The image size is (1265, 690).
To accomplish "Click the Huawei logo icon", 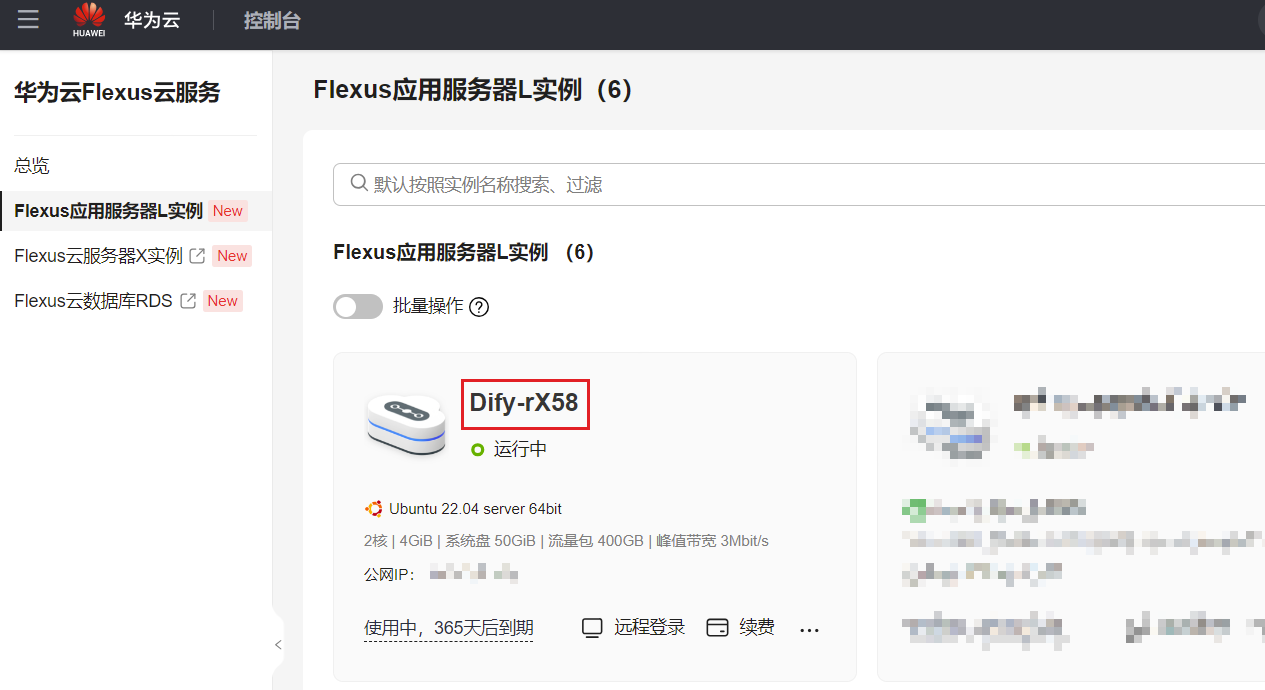I will point(89,20).
